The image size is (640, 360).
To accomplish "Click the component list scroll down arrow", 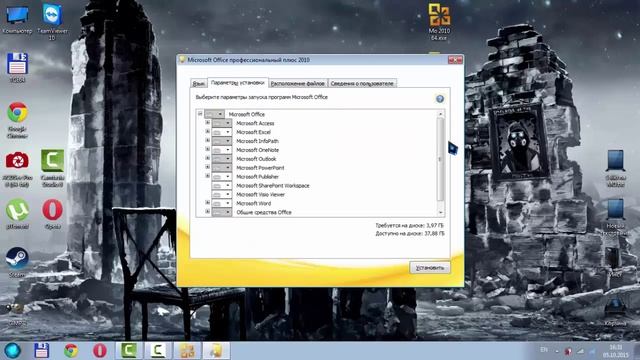I will pos(440,213).
